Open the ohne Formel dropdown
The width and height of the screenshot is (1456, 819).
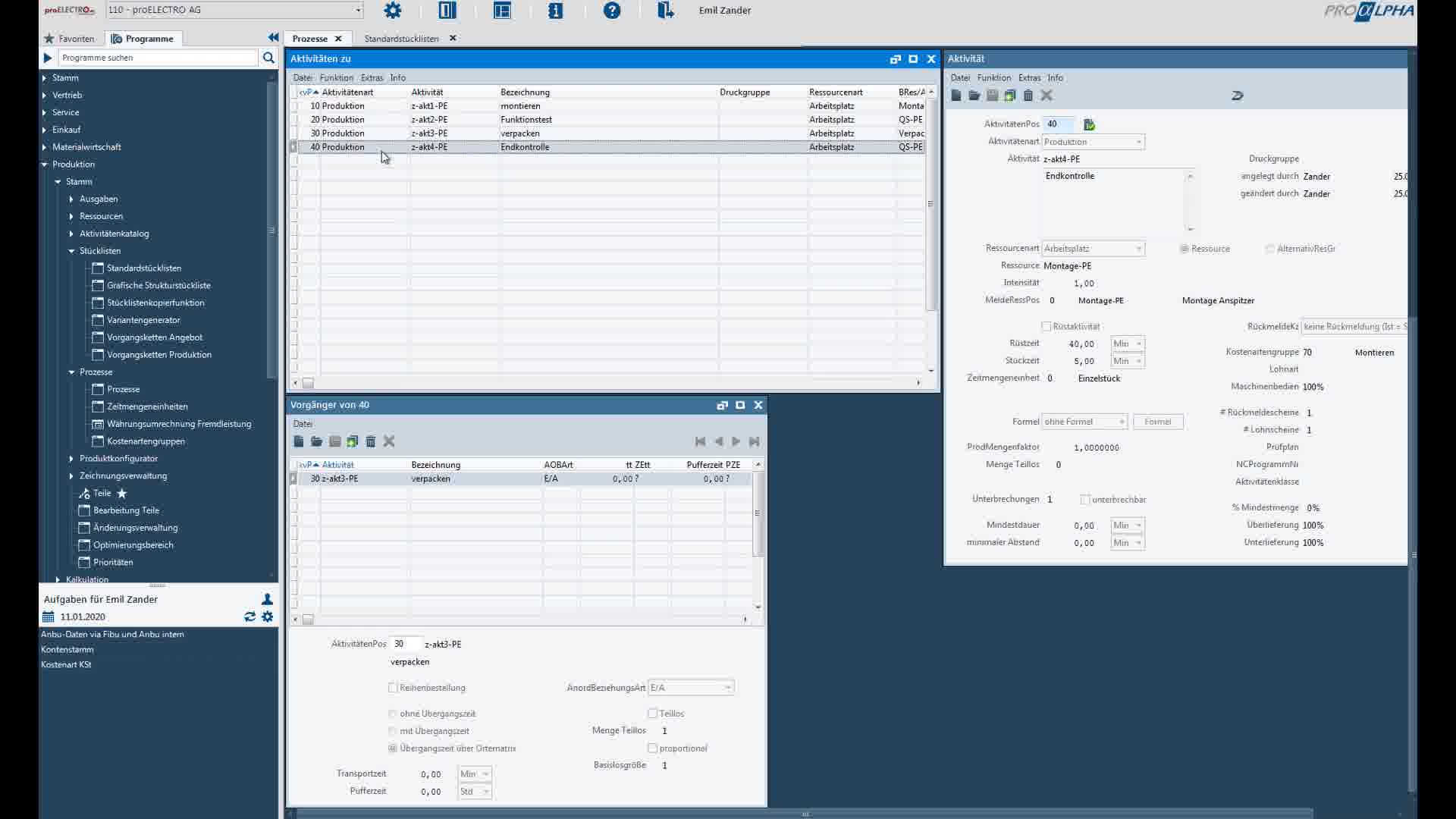pos(1084,422)
